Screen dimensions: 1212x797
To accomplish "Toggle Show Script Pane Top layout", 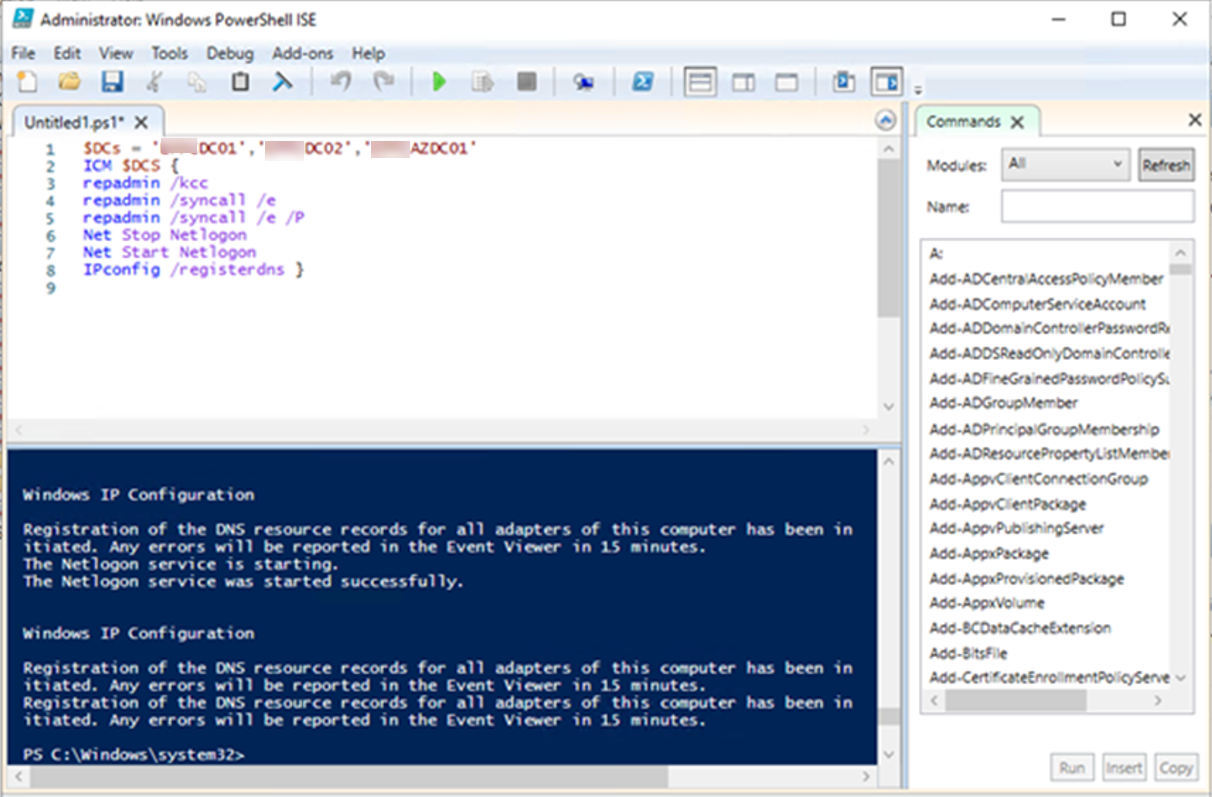I will click(x=700, y=83).
